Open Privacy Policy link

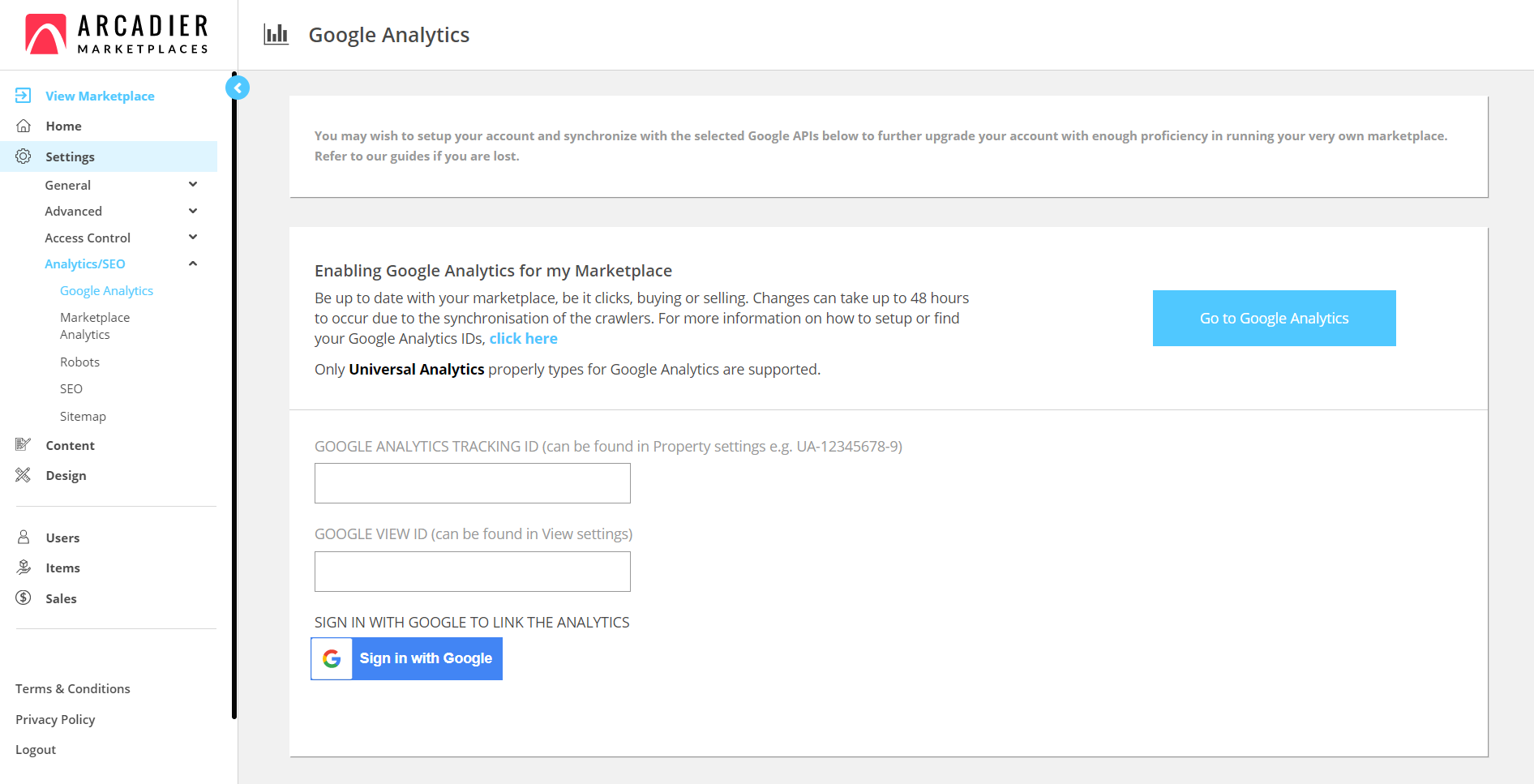point(55,719)
